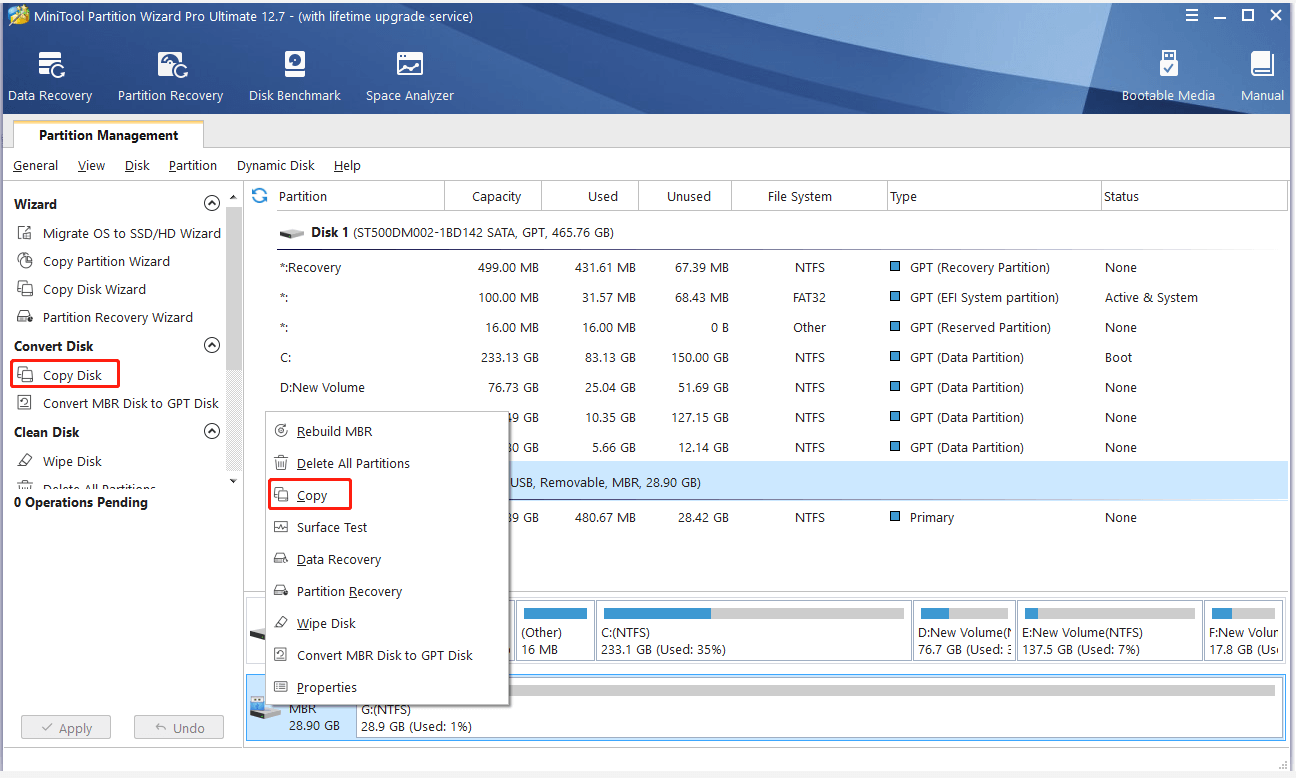Sort by the Partition column header
Screen dimensions: 1296x778
359,196
